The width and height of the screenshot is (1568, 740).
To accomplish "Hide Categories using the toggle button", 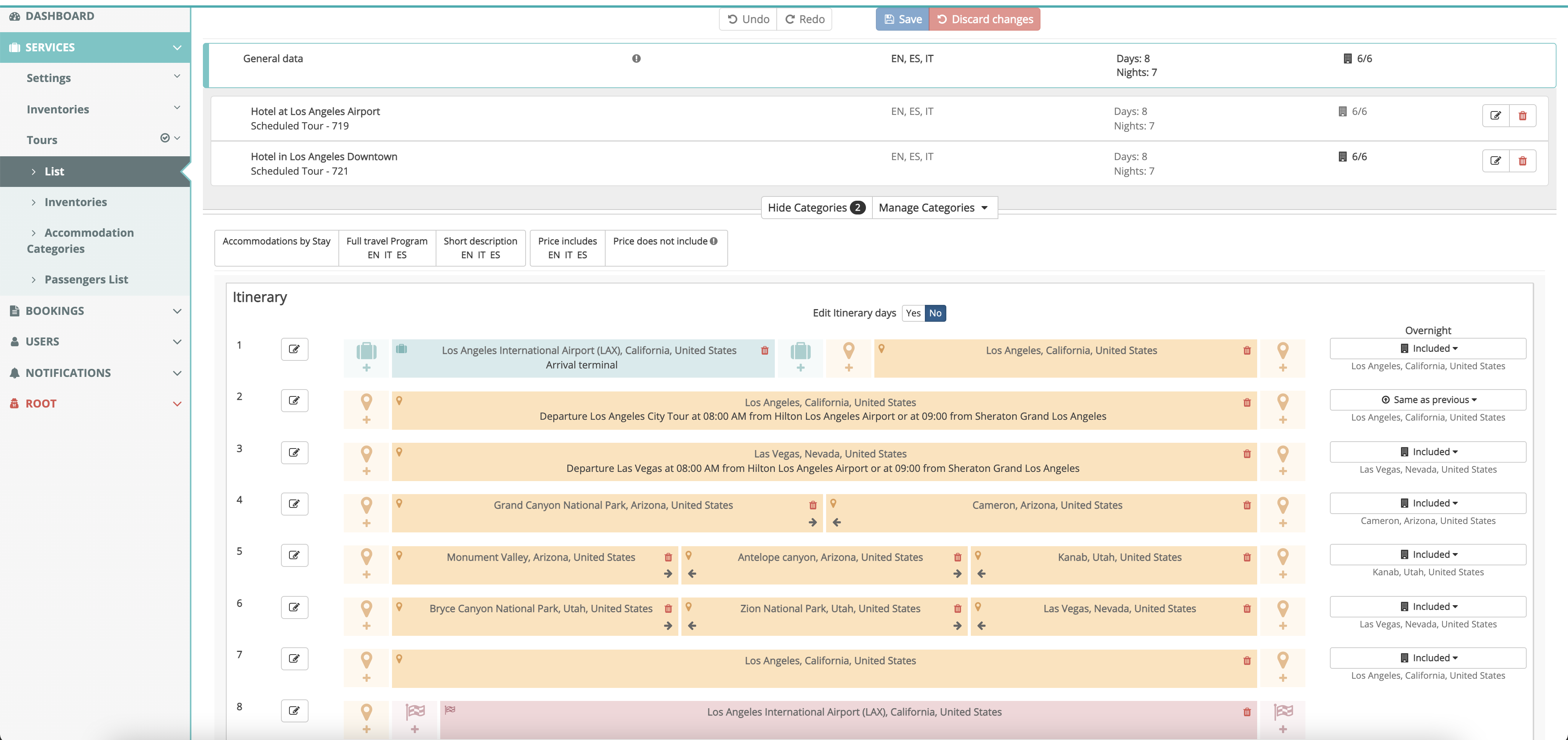I will point(816,207).
